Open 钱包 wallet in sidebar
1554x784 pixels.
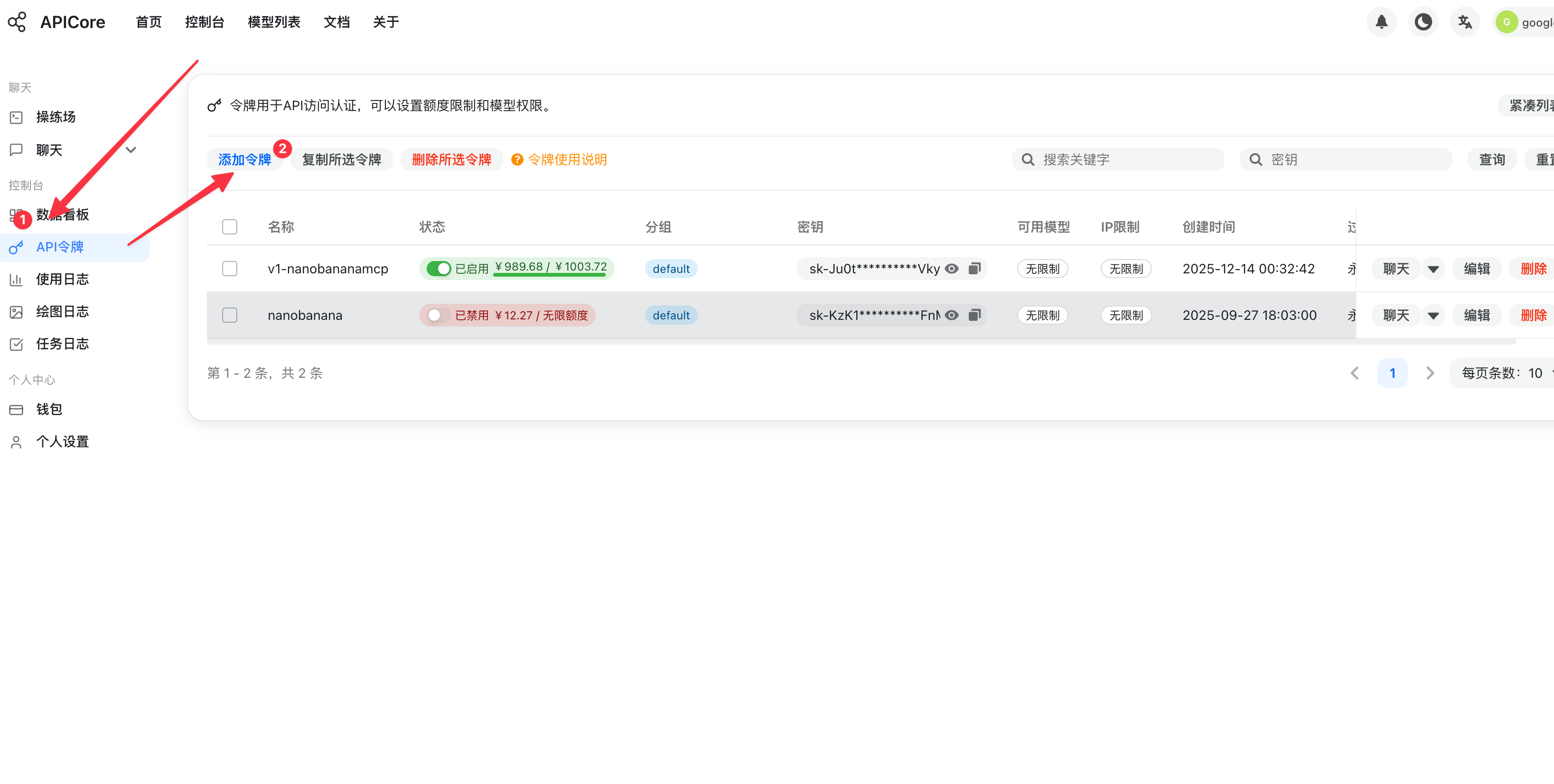[49, 409]
